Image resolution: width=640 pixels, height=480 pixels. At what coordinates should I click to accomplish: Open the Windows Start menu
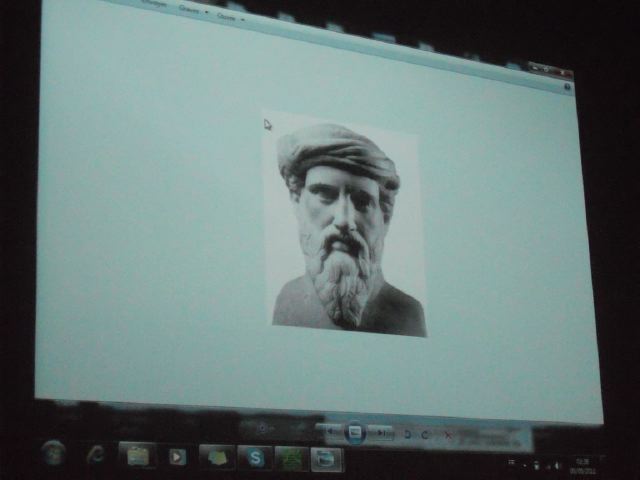[53, 453]
